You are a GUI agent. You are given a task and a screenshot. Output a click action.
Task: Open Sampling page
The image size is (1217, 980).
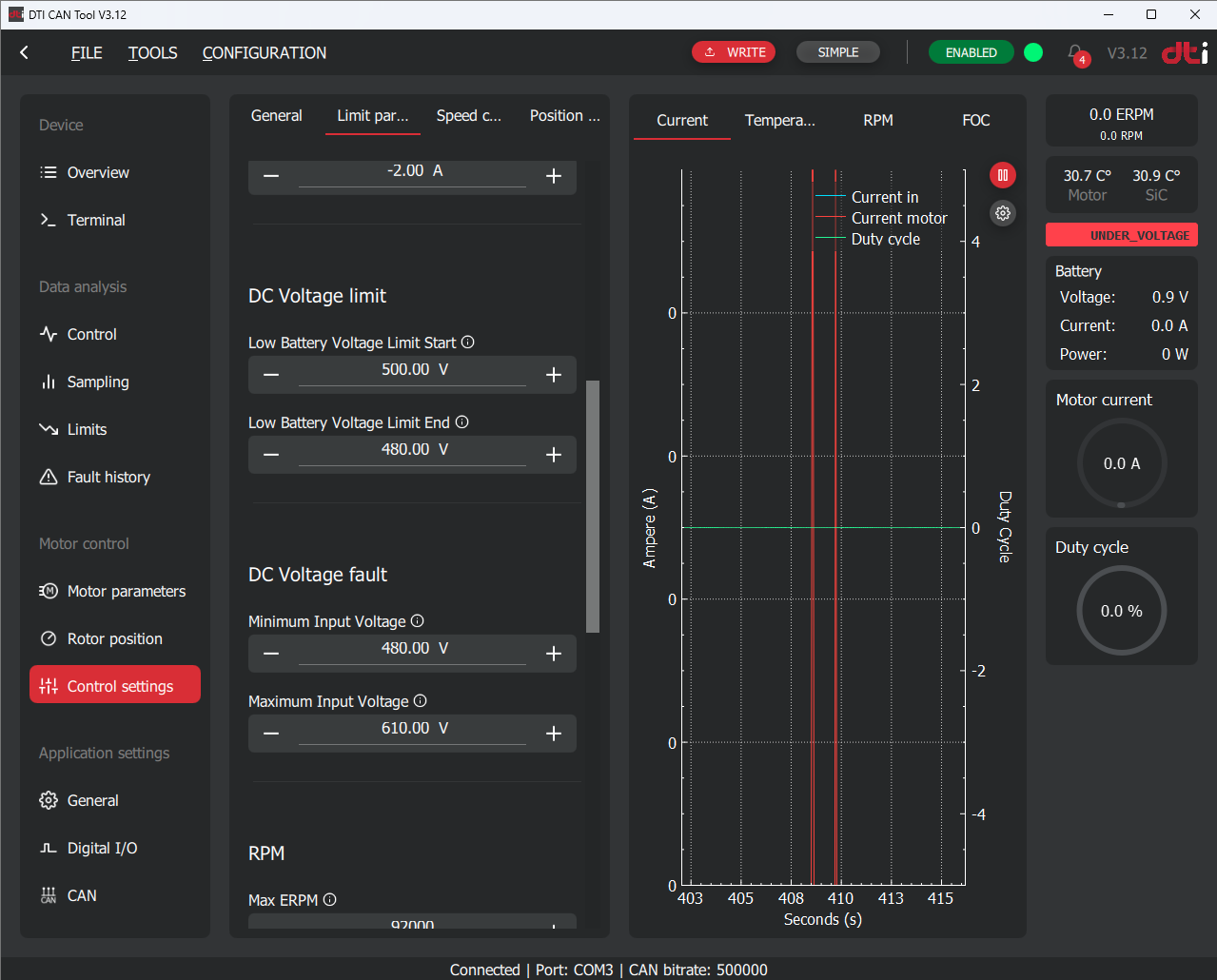115,382
